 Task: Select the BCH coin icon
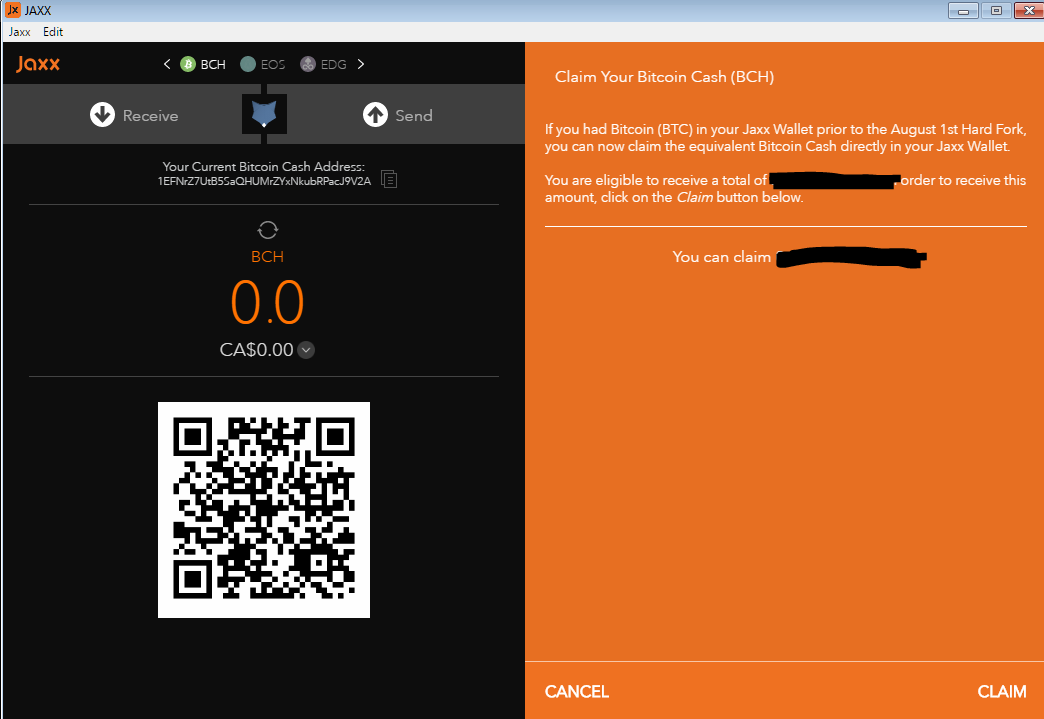click(x=188, y=64)
